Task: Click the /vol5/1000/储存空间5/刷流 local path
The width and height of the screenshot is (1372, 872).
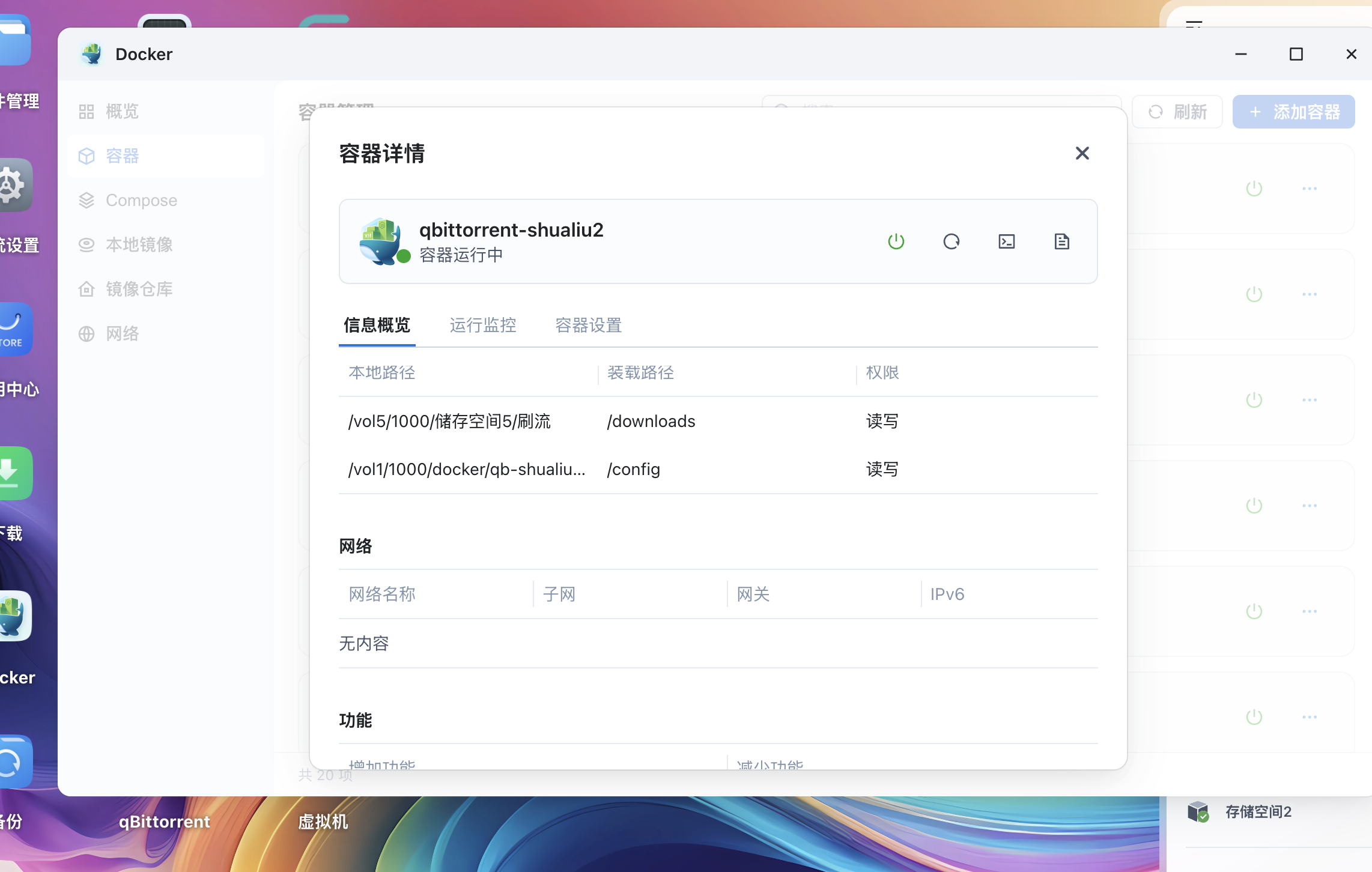Action: (449, 422)
